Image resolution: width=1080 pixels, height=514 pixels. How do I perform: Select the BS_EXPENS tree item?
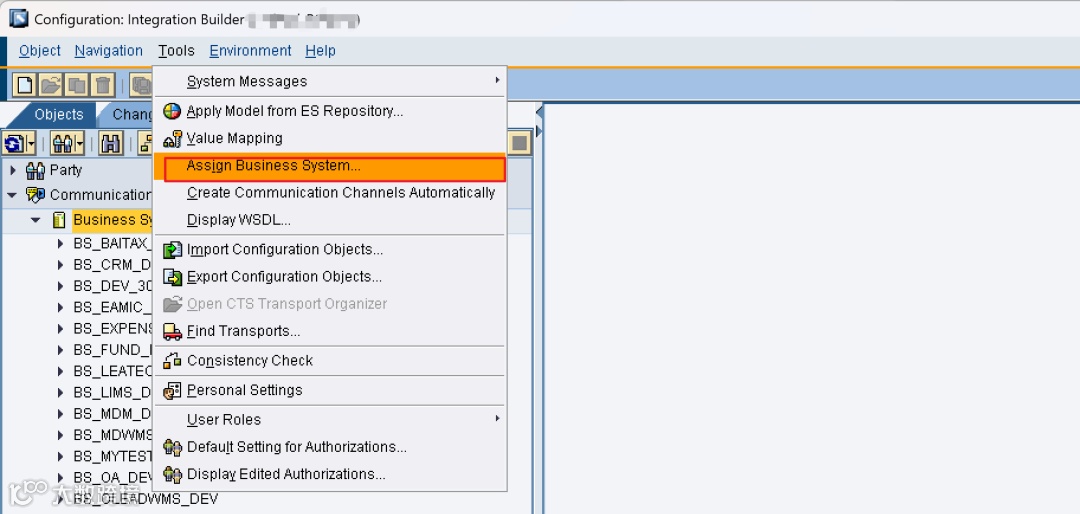(x=112, y=329)
